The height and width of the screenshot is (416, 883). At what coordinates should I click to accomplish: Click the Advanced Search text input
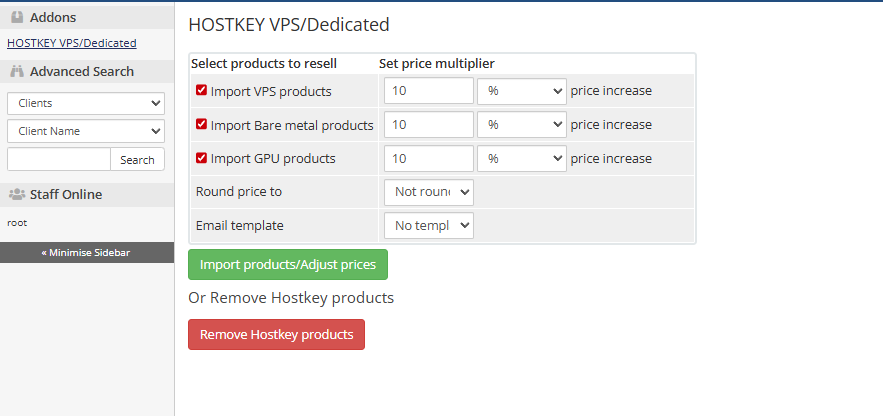tap(59, 160)
